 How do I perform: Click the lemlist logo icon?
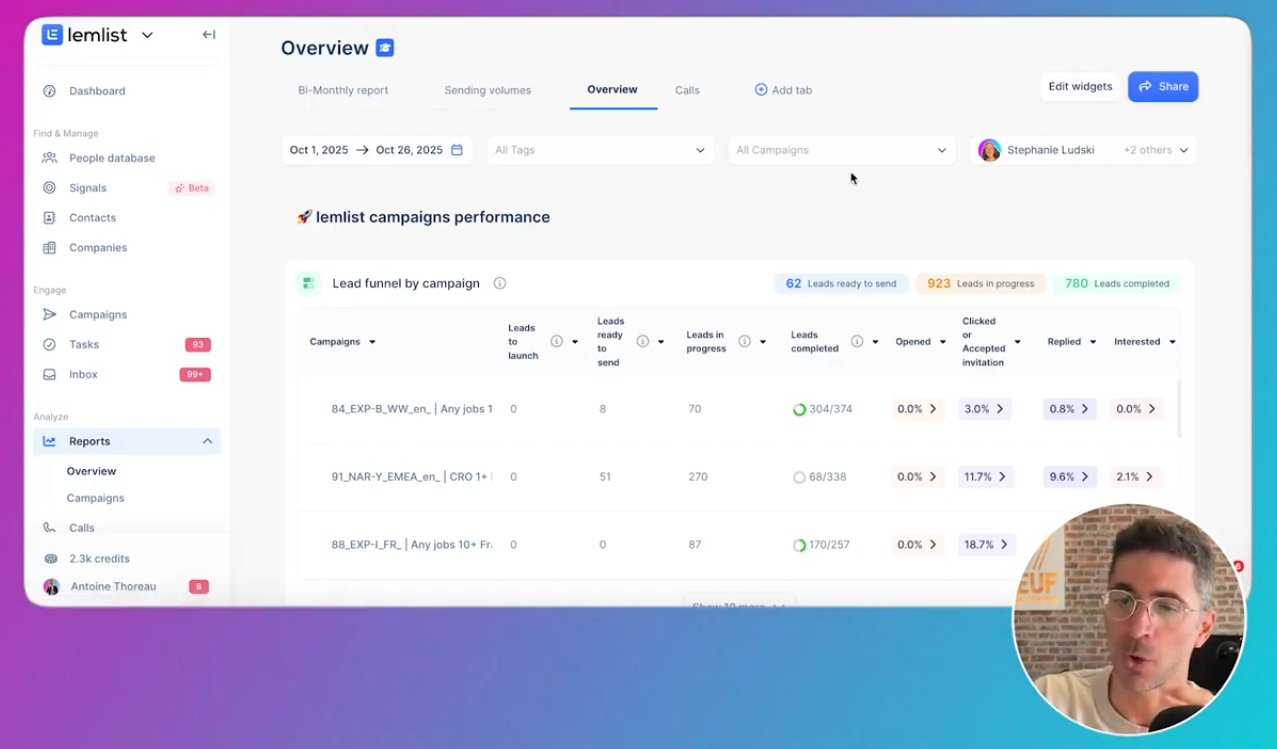pos(52,35)
